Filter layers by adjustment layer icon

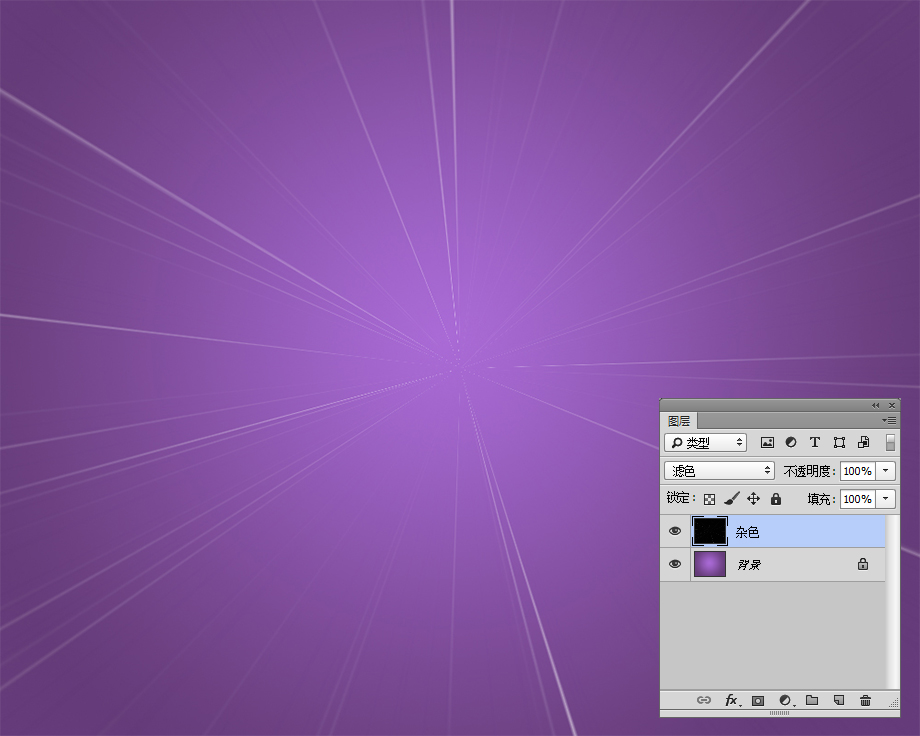coord(791,443)
